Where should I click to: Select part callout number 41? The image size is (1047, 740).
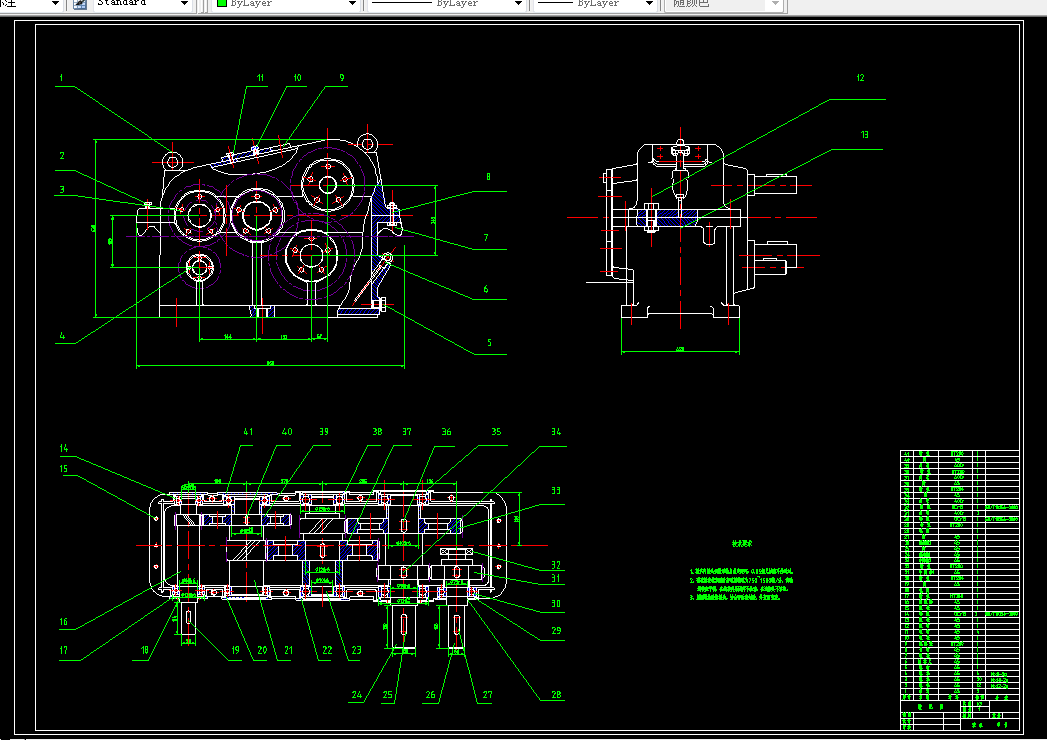point(248,432)
